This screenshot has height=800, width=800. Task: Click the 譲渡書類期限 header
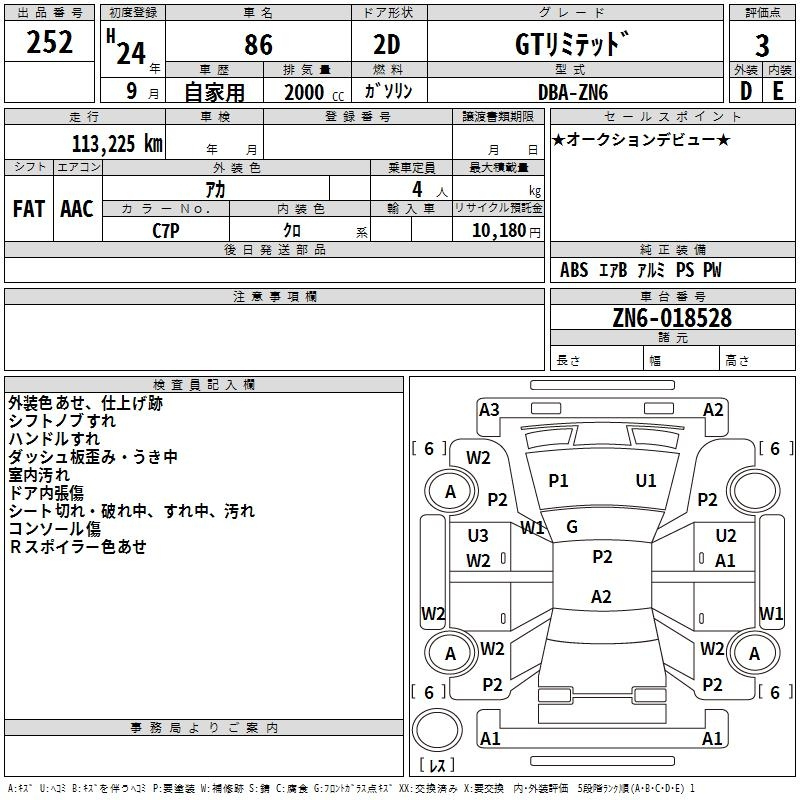click(498, 116)
